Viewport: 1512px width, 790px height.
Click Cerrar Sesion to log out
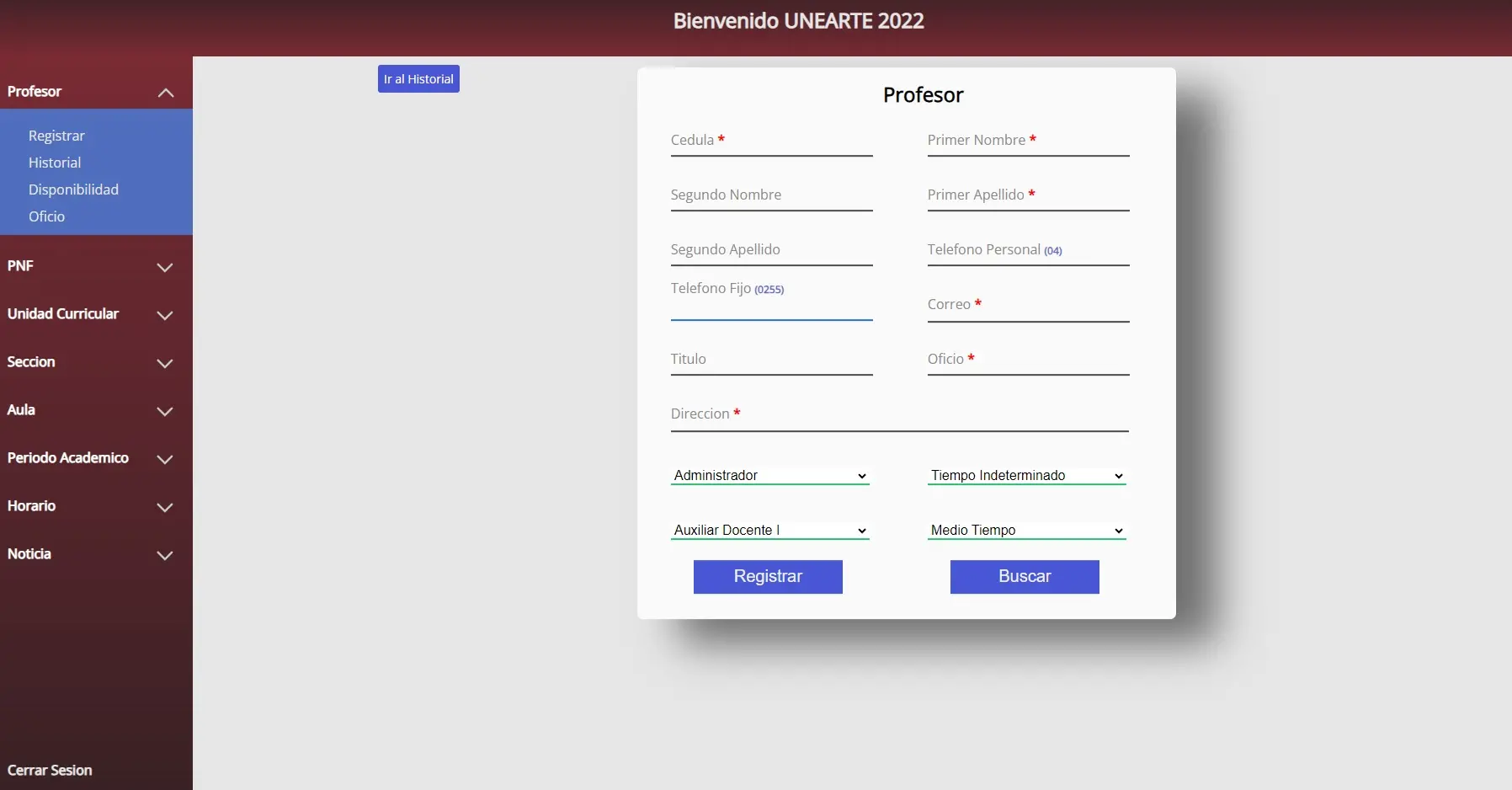[x=50, y=770]
